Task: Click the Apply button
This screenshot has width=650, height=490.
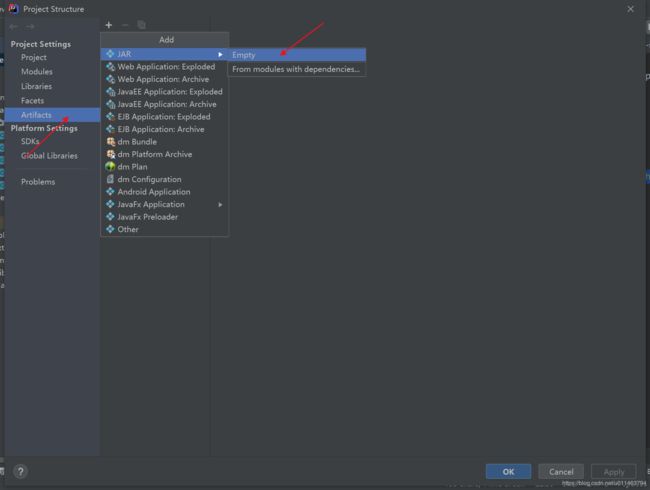Action: point(614,472)
